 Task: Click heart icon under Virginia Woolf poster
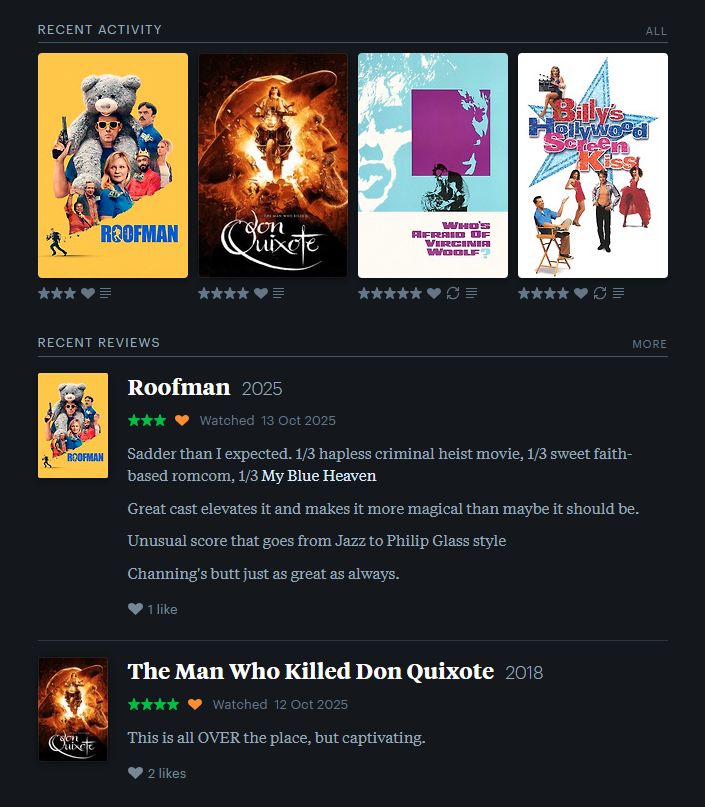434,293
